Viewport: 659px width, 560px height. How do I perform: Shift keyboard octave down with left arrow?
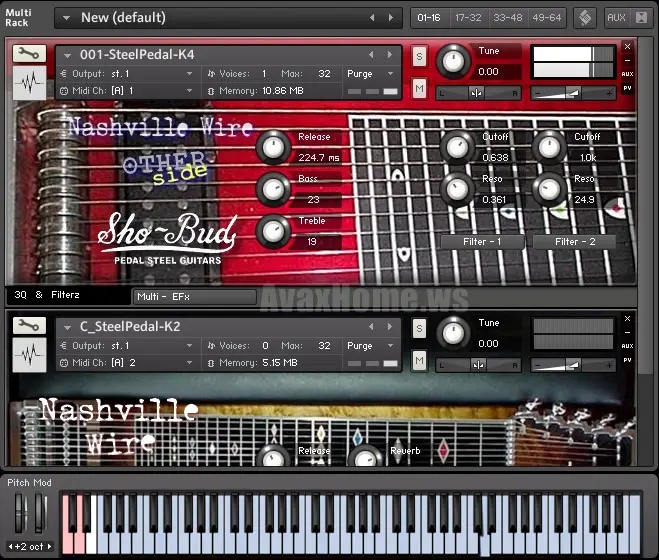[11, 547]
